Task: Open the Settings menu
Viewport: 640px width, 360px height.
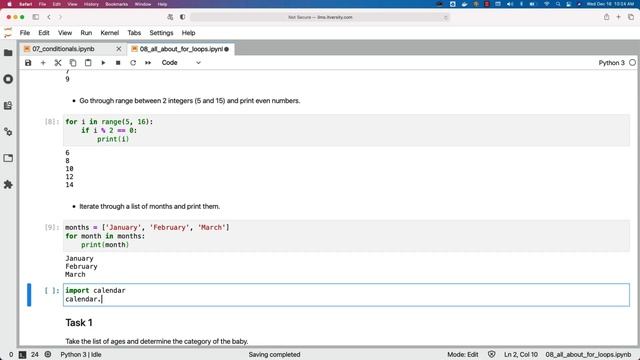Action: click(x=161, y=33)
